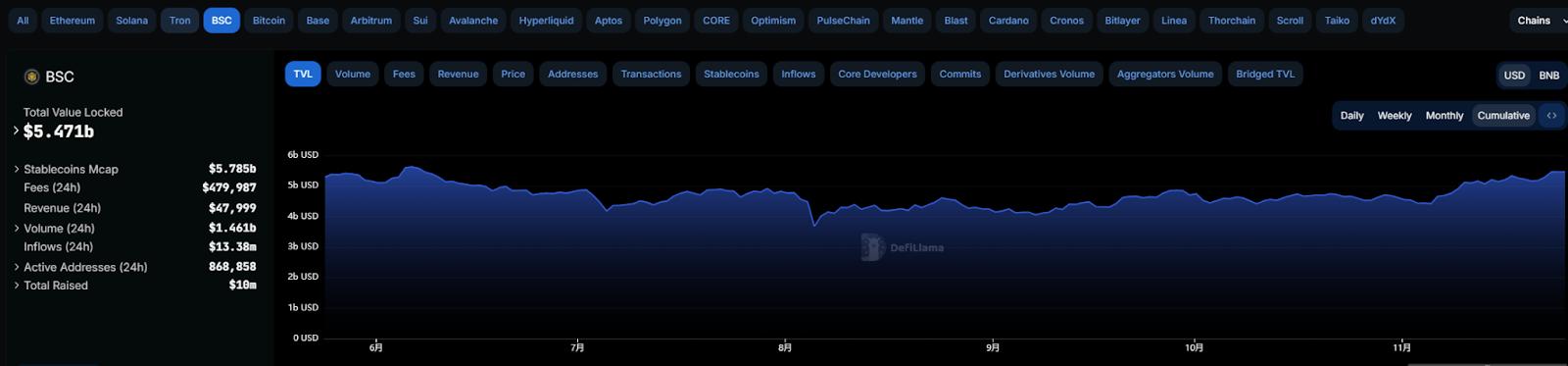Toggle chart denomination to USD
Viewport: 1568px width, 366px height.
click(x=1514, y=76)
